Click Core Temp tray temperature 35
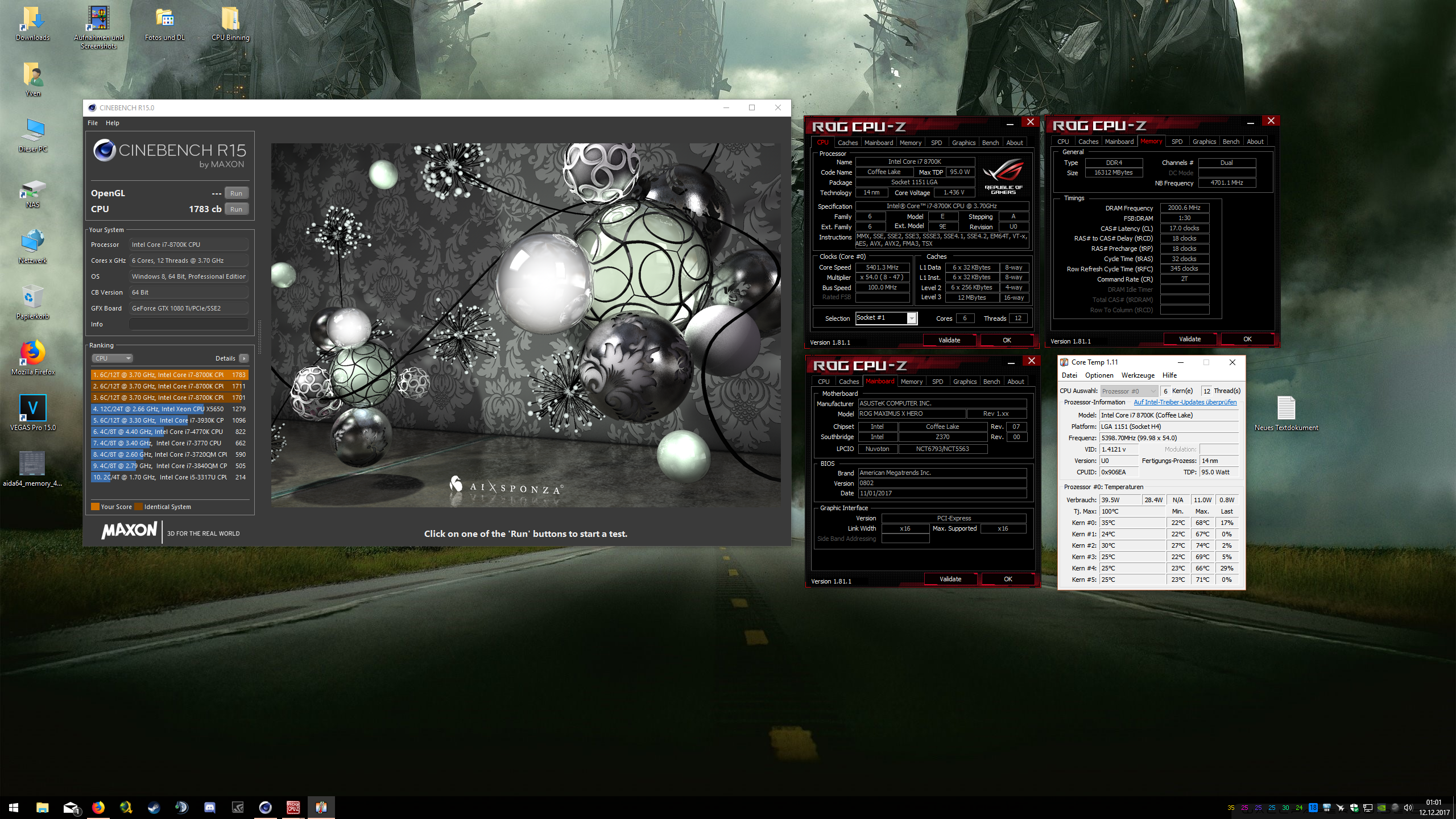This screenshot has height=819, width=1456. pyautogui.click(x=1231, y=808)
